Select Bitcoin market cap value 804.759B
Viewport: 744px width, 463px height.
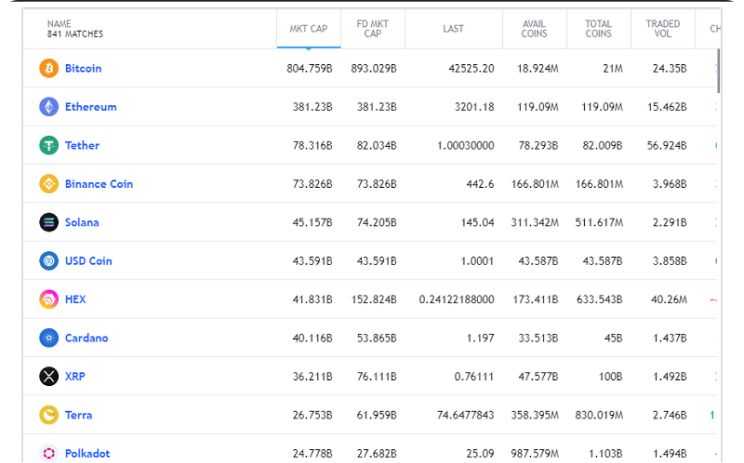(x=309, y=68)
